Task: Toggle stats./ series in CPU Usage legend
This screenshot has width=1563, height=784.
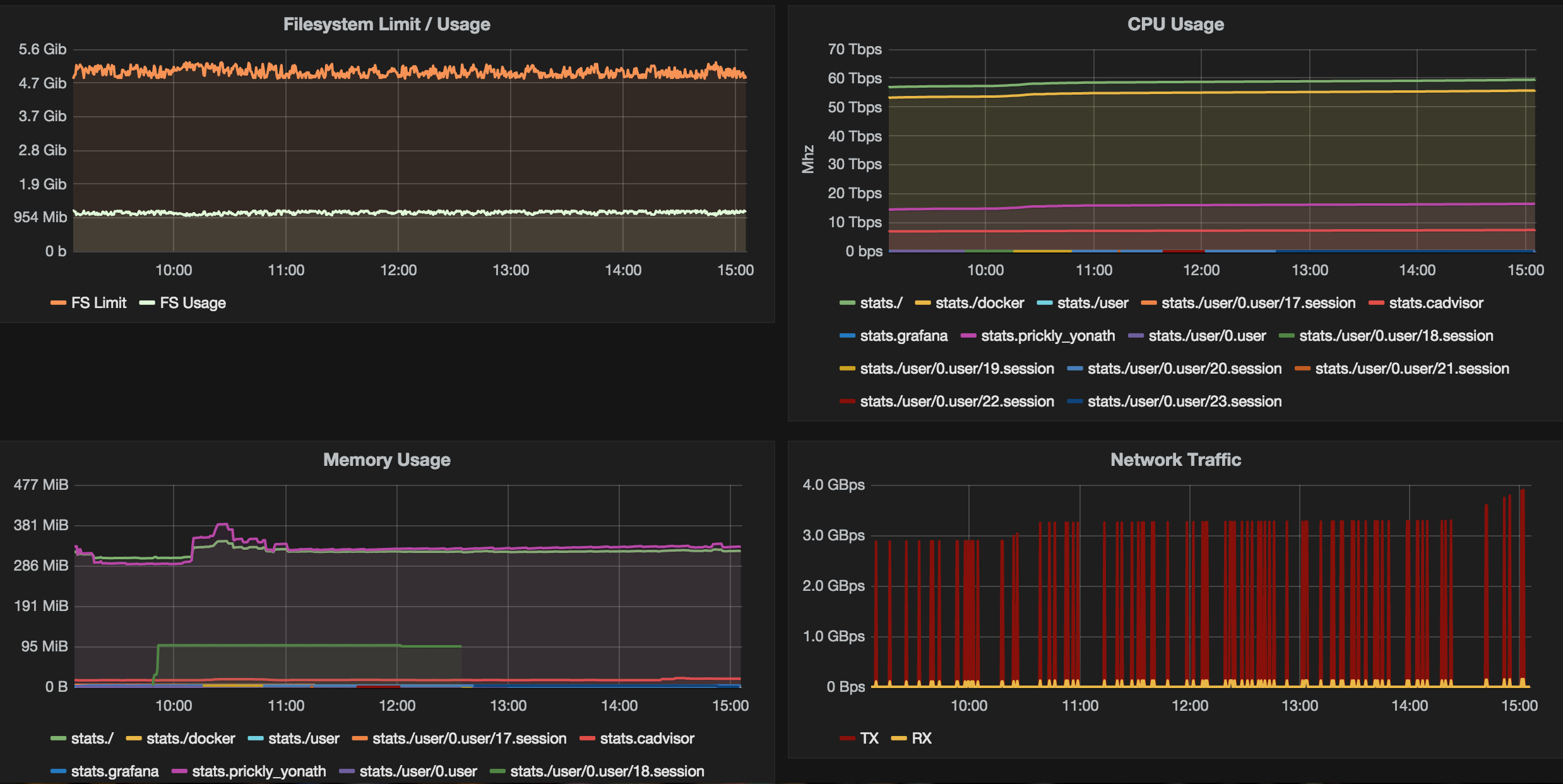Action: point(881,303)
